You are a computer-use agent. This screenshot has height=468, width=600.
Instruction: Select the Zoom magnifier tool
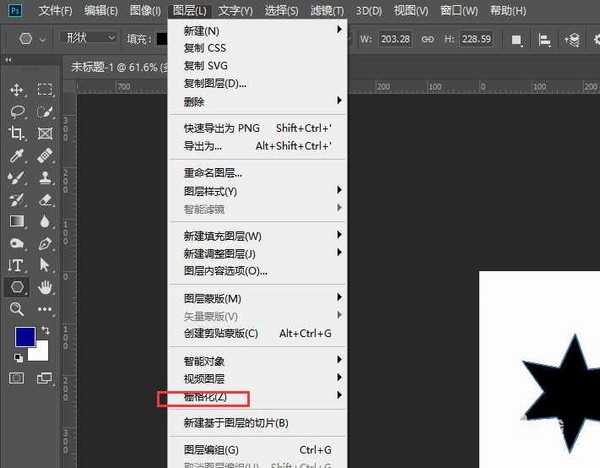16,309
